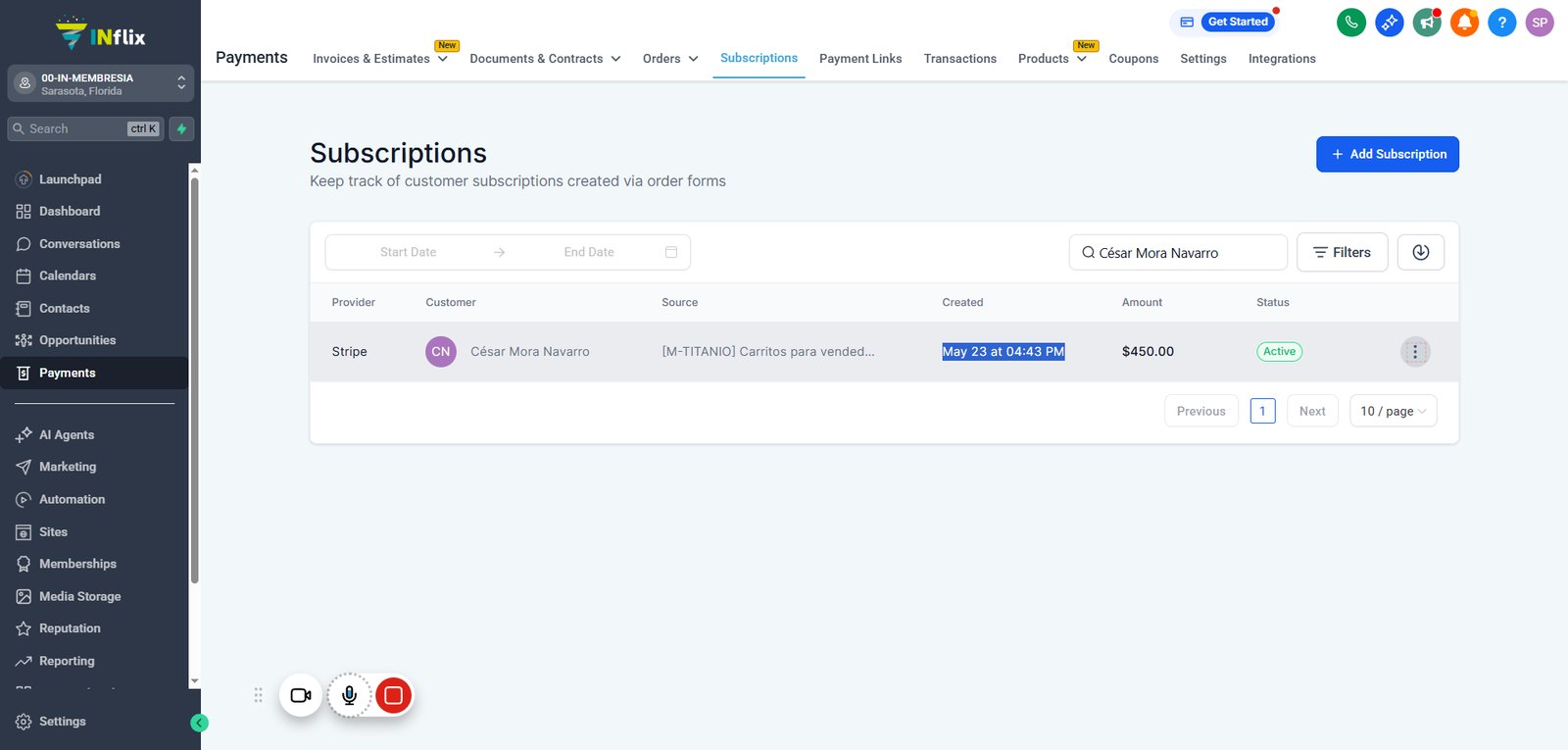Click page number 1 in pagination
1568x750 pixels.
click(x=1263, y=411)
